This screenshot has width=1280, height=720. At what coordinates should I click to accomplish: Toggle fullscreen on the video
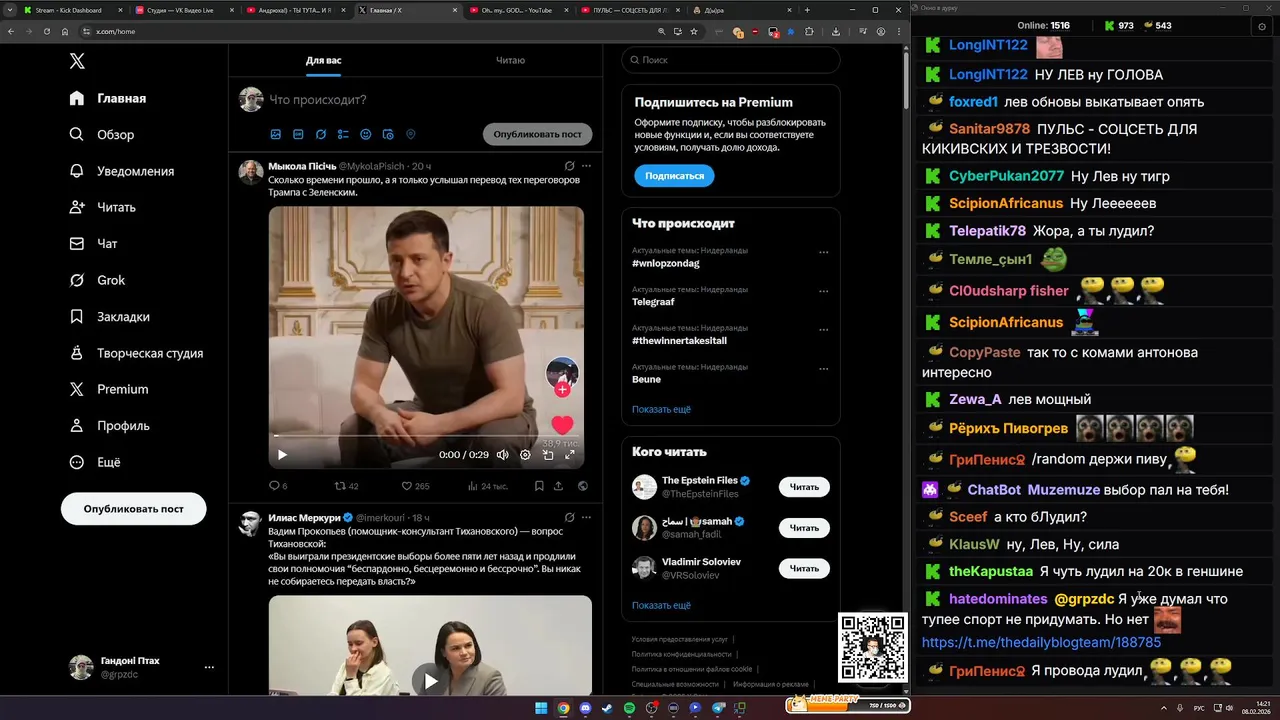[570, 454]
